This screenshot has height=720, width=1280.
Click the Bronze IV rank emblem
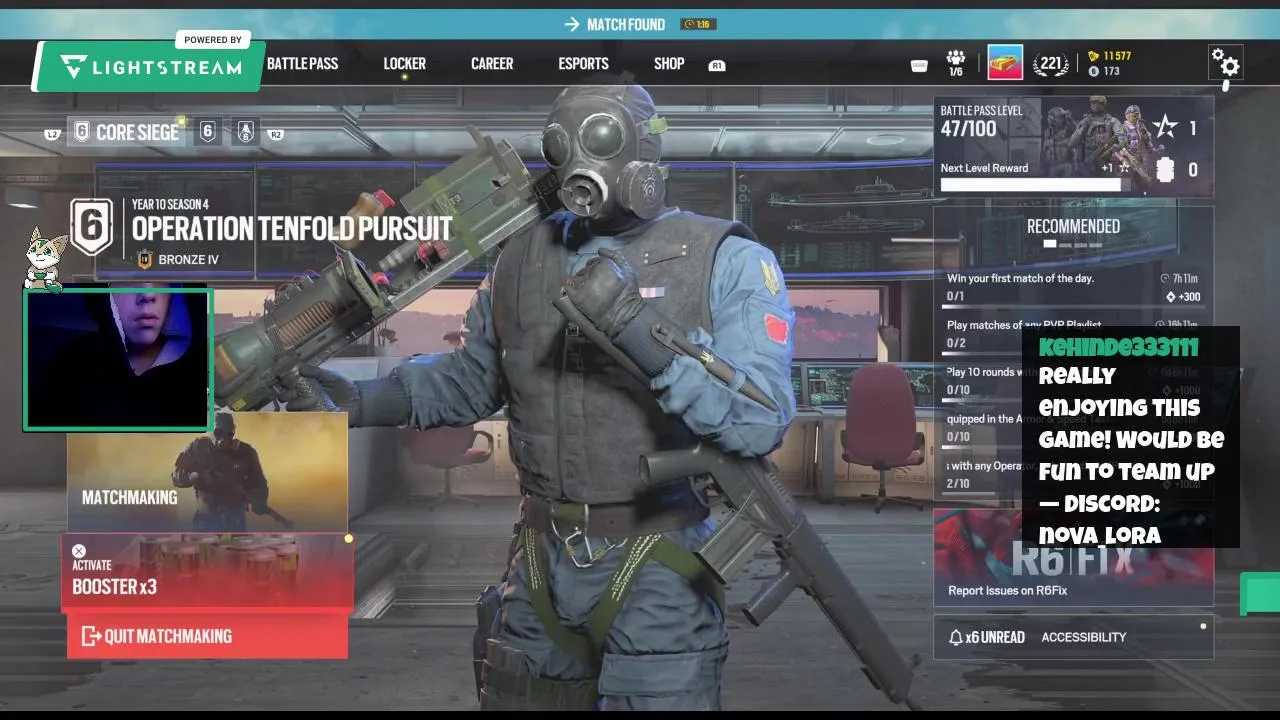(145, 259)
